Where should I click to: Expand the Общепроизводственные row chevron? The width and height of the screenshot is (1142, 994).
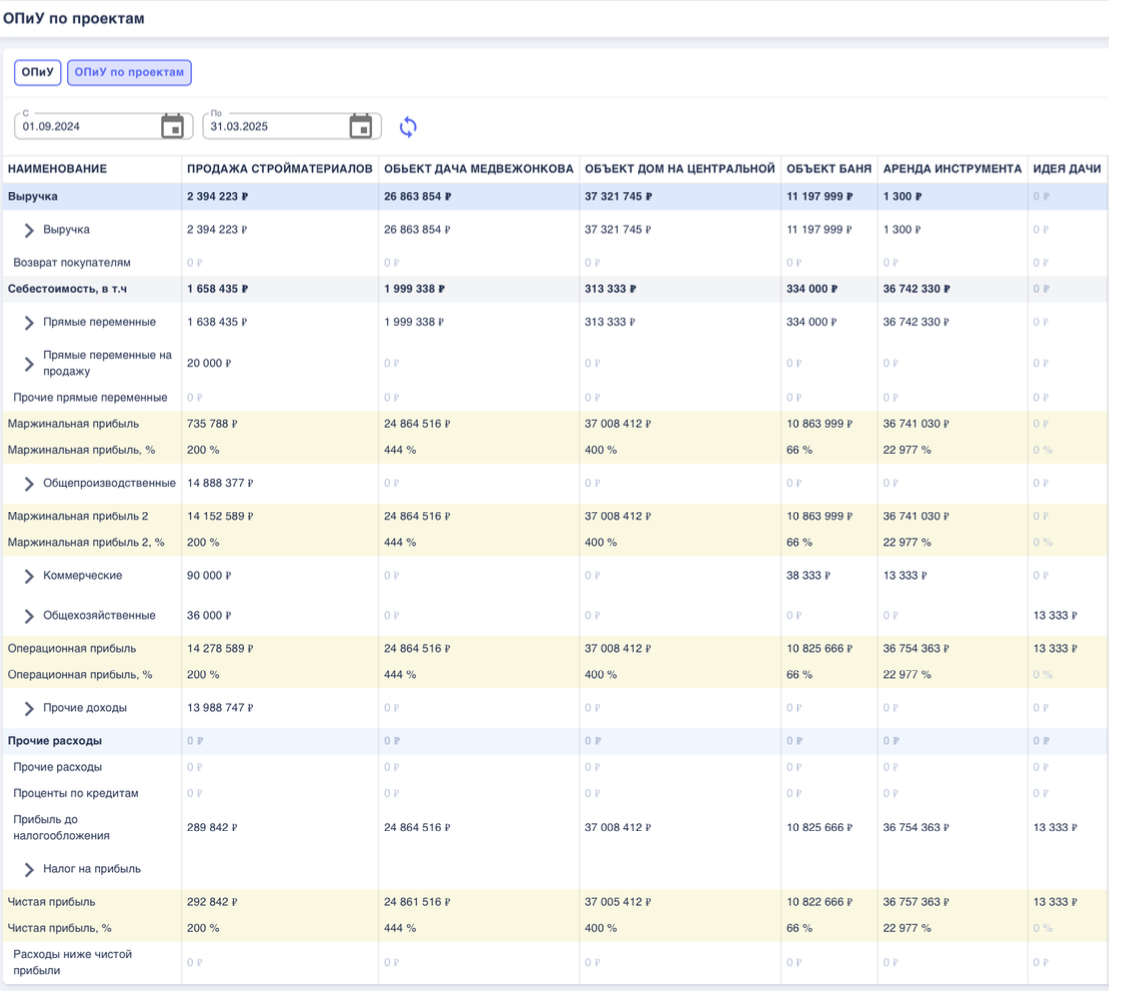coord(29,484)
